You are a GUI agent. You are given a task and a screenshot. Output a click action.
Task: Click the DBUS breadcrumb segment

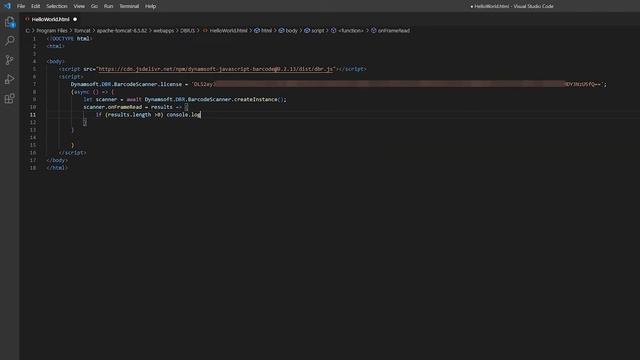(188, 31)
